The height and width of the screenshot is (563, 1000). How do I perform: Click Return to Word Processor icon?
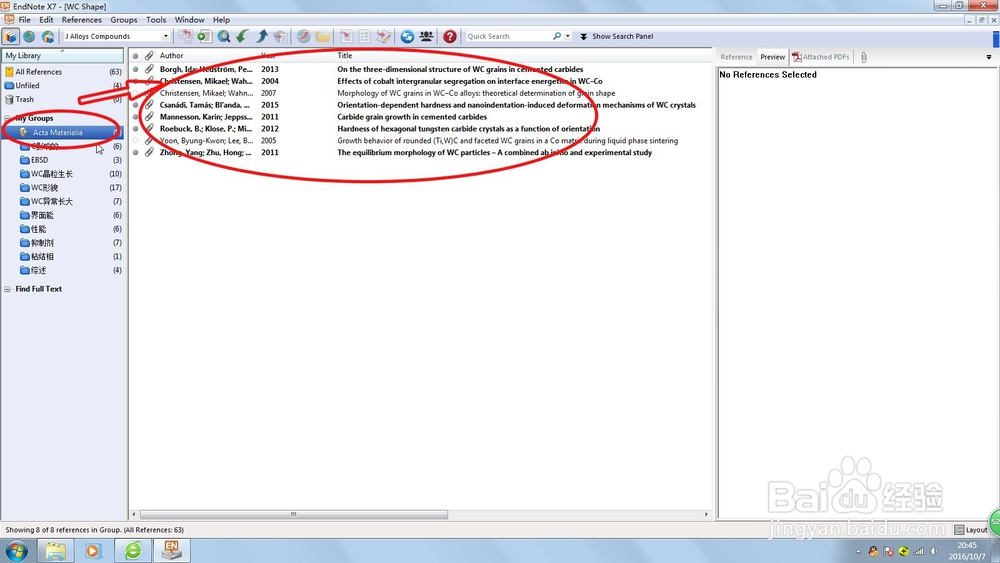(x=384, y=36)
